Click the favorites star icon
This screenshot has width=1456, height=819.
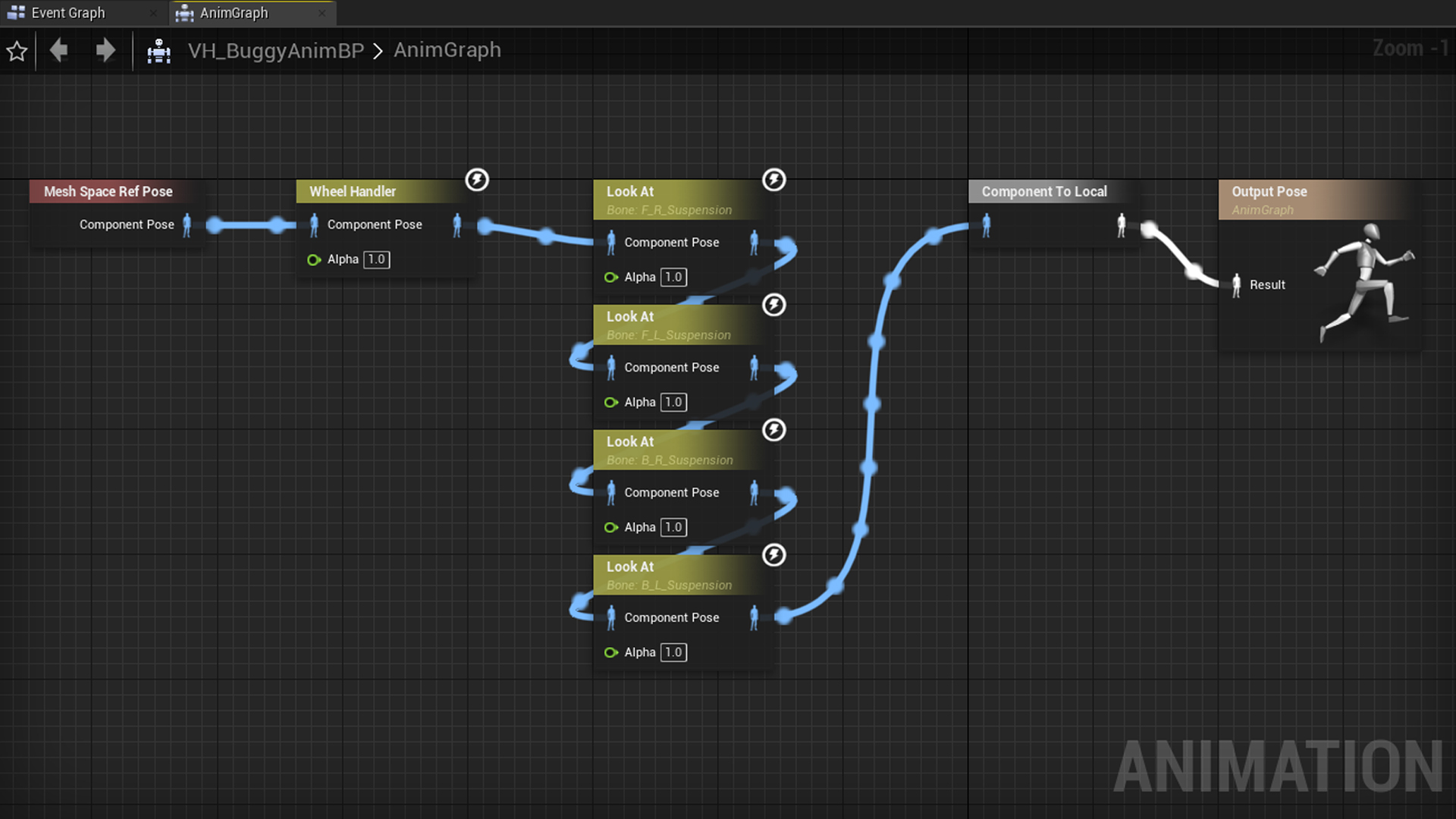click(17, 52)
